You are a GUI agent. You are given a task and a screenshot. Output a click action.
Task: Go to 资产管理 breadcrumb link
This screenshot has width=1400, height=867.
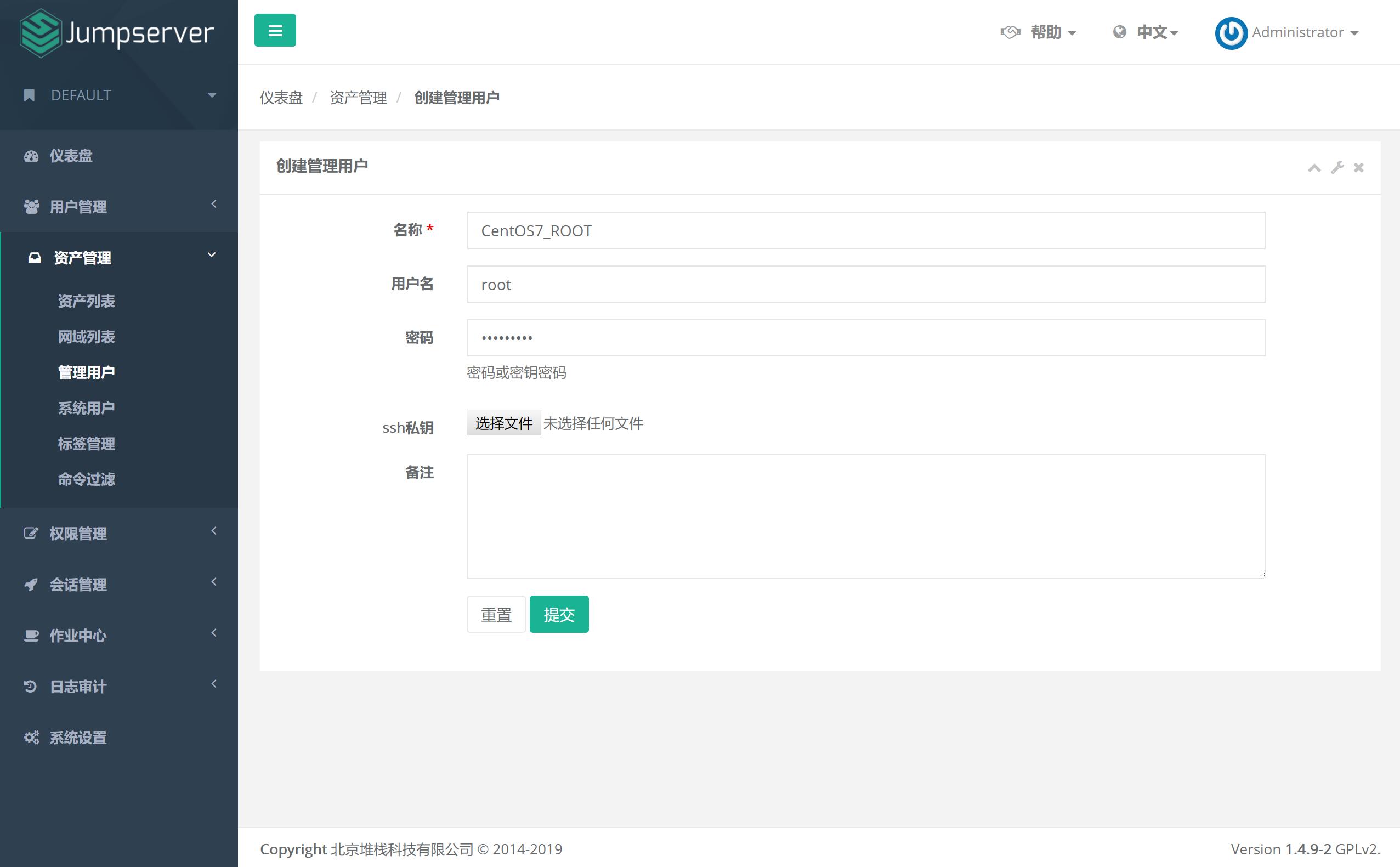click(x=358, y=98)
